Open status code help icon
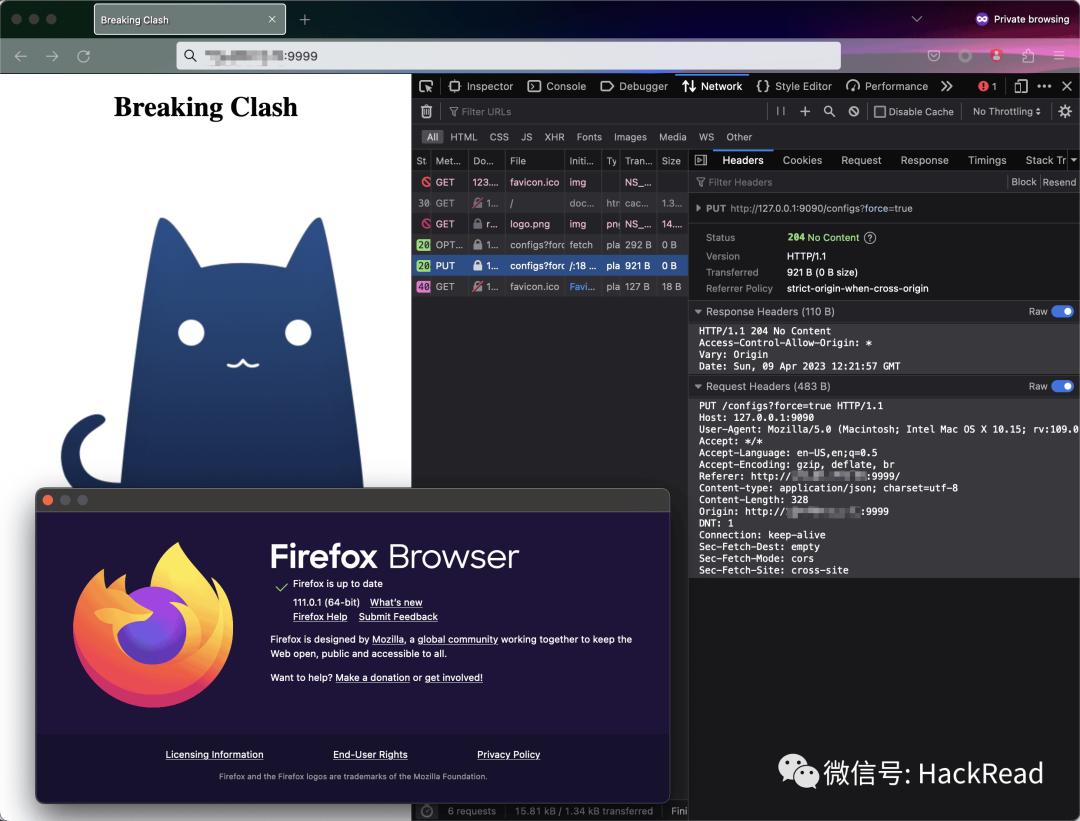Image resolution: width=1080 pixels, height=821 pixels. point(870,238)
